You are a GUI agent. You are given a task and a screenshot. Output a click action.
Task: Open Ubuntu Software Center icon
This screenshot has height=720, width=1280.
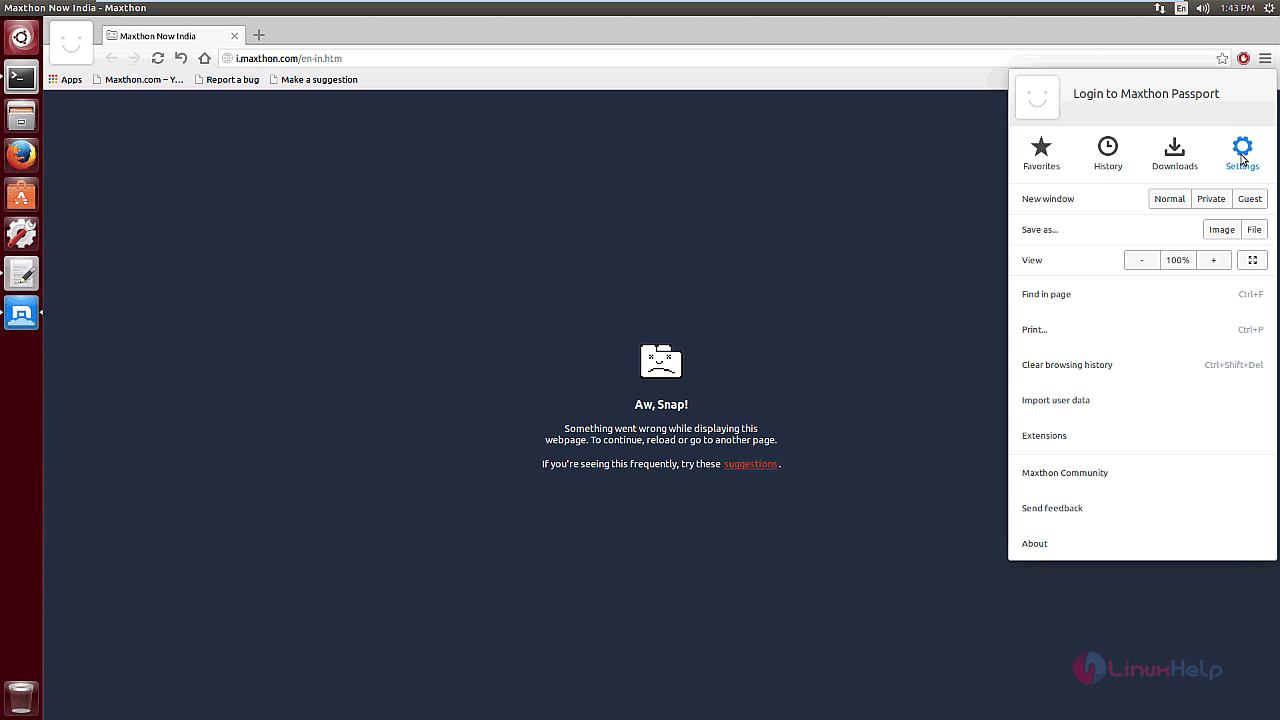click(x=21, y=195)
